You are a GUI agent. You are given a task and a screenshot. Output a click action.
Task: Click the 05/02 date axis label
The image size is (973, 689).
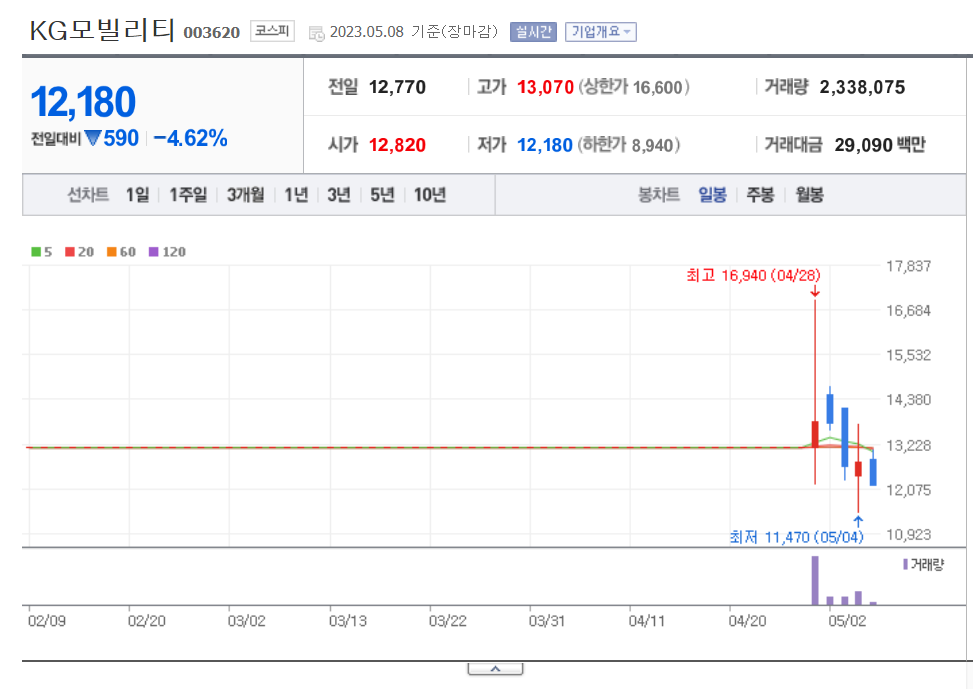tap(847, 621)
